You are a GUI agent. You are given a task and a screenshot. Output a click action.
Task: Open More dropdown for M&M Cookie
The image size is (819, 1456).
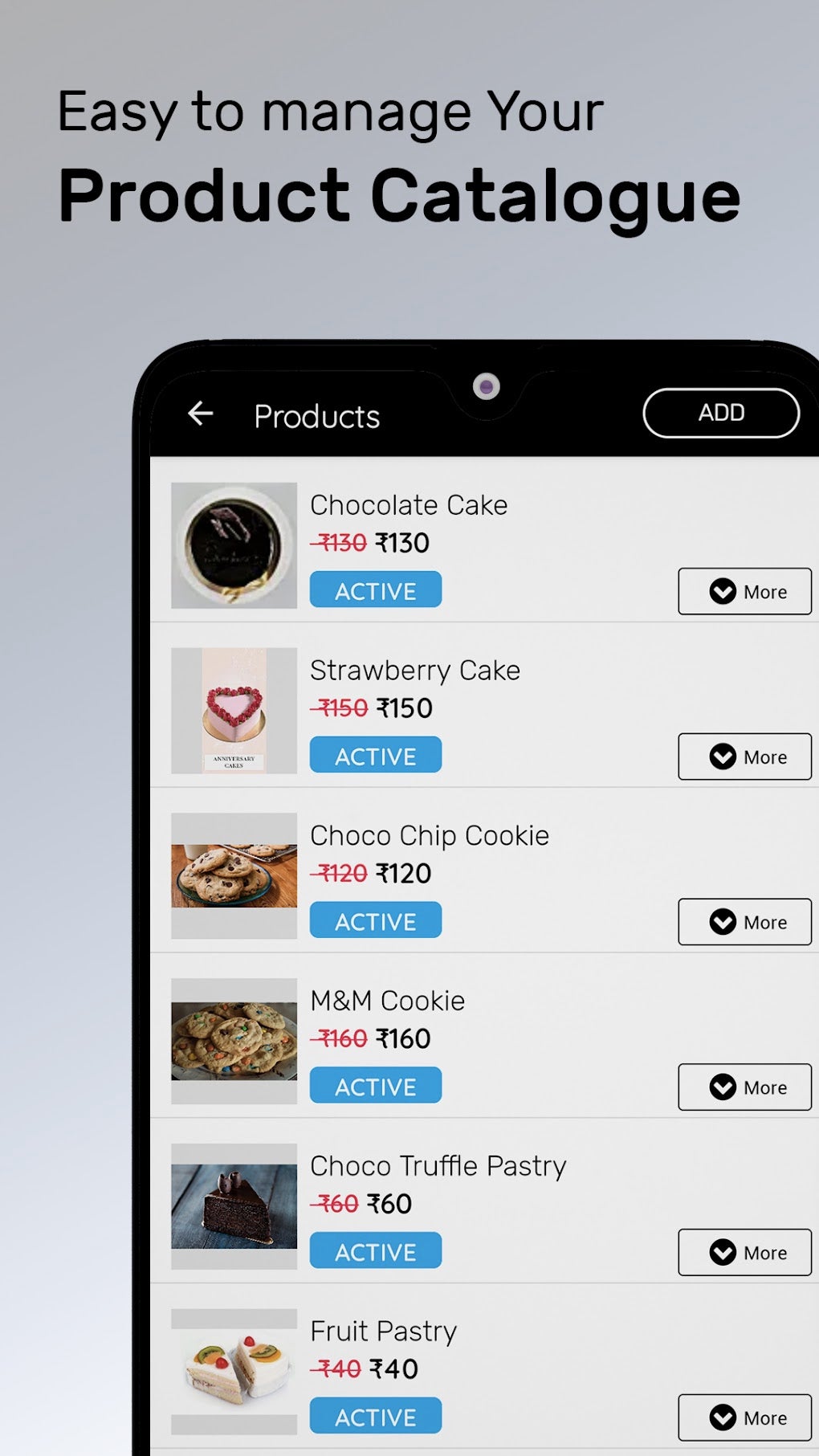[744, 1087]
